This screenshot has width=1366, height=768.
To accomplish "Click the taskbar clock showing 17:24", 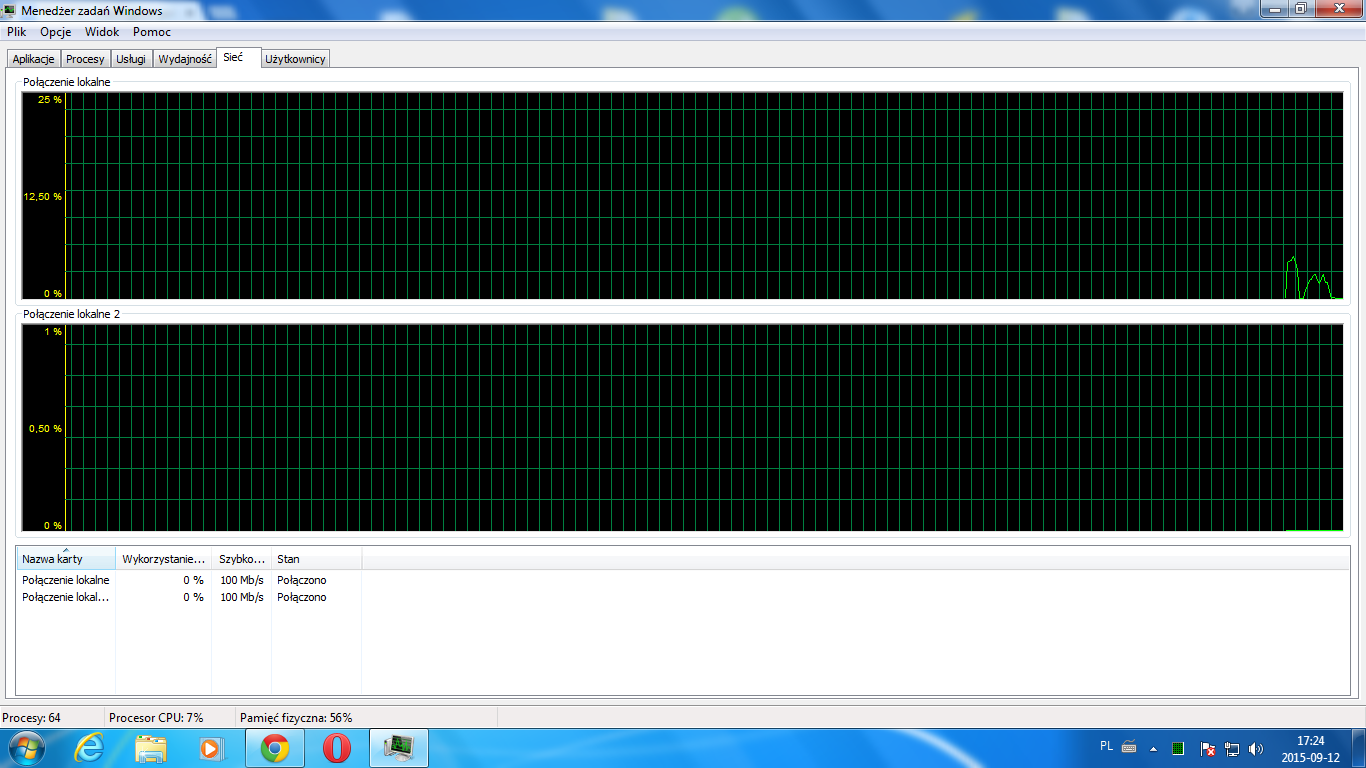I will [1310, 748].
